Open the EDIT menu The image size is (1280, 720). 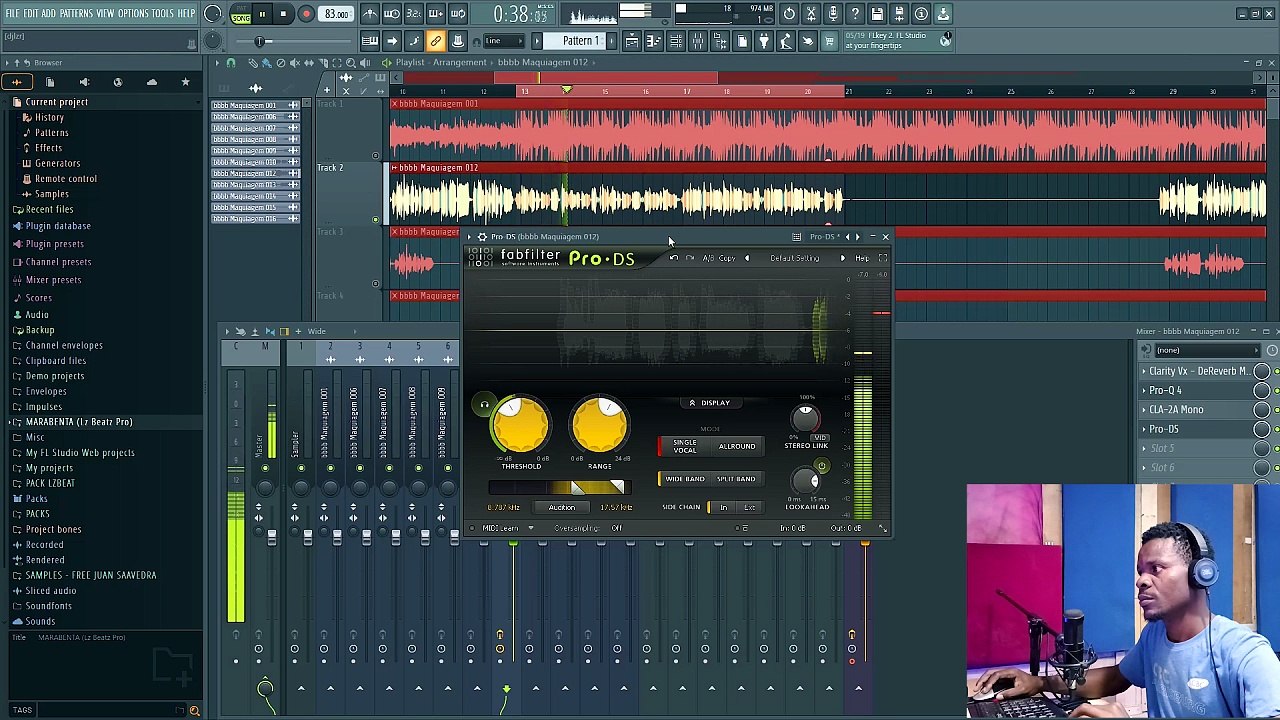(x=31, y=13)
